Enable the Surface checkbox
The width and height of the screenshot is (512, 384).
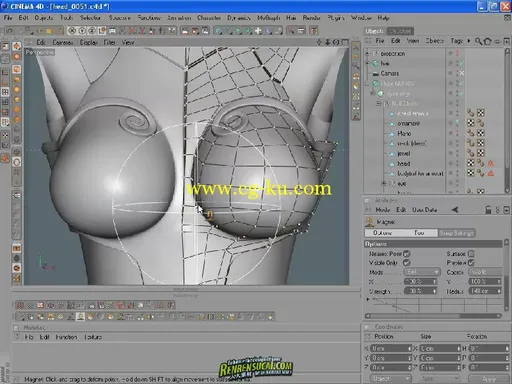[x=471, y=254]
